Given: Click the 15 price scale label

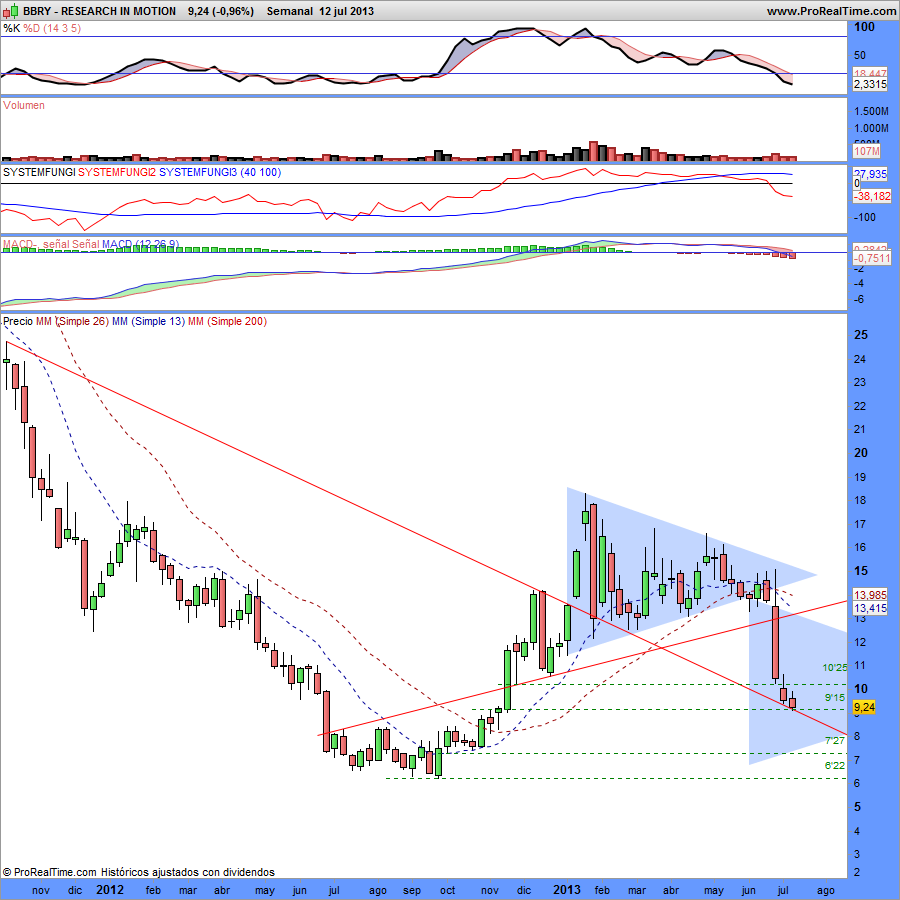Looking at the screenshot, I should pyautogui.click(x=861, y=571).
